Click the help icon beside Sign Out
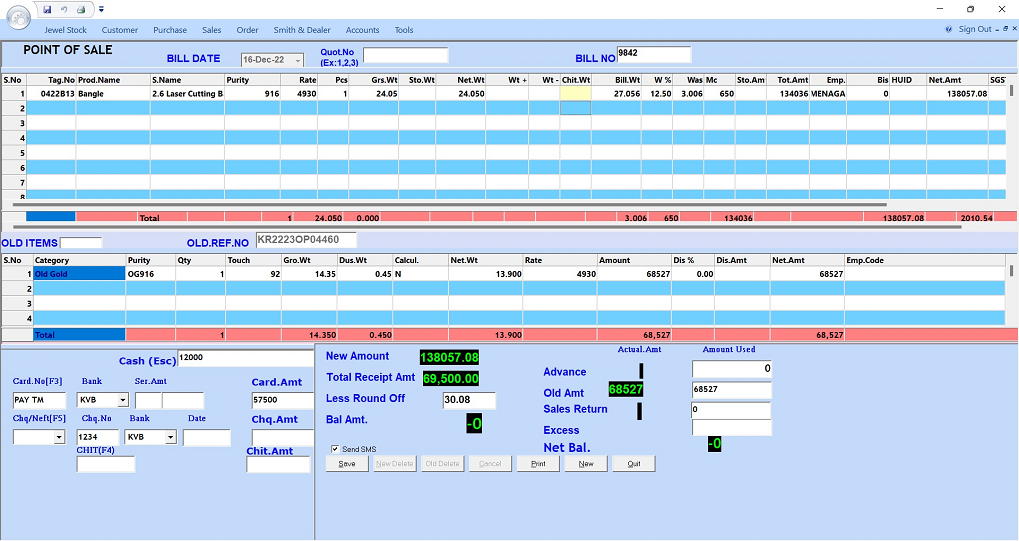 click(x=949, y=30)
